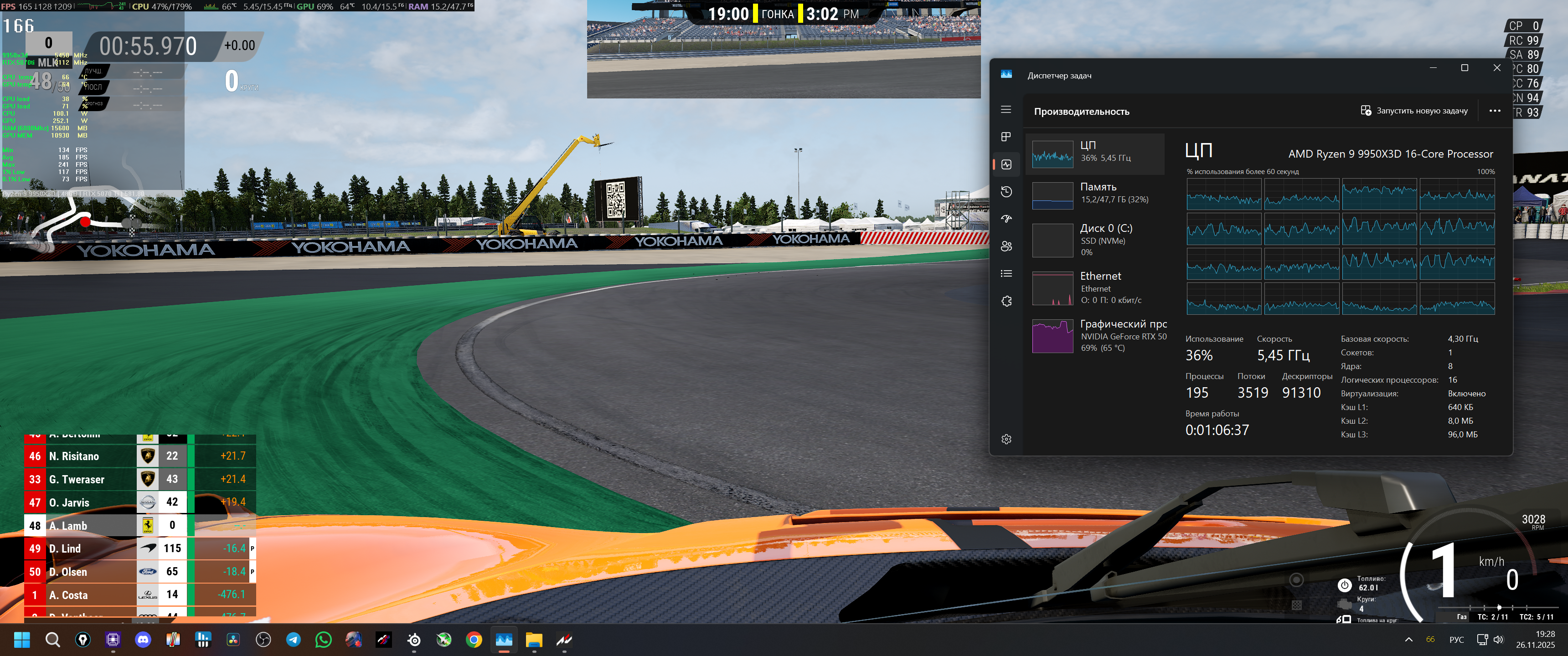Image resolution: width=1568 pixels, height=656 pixels.
Task: Select the App history clock icon
Action: pos(1006,192)
